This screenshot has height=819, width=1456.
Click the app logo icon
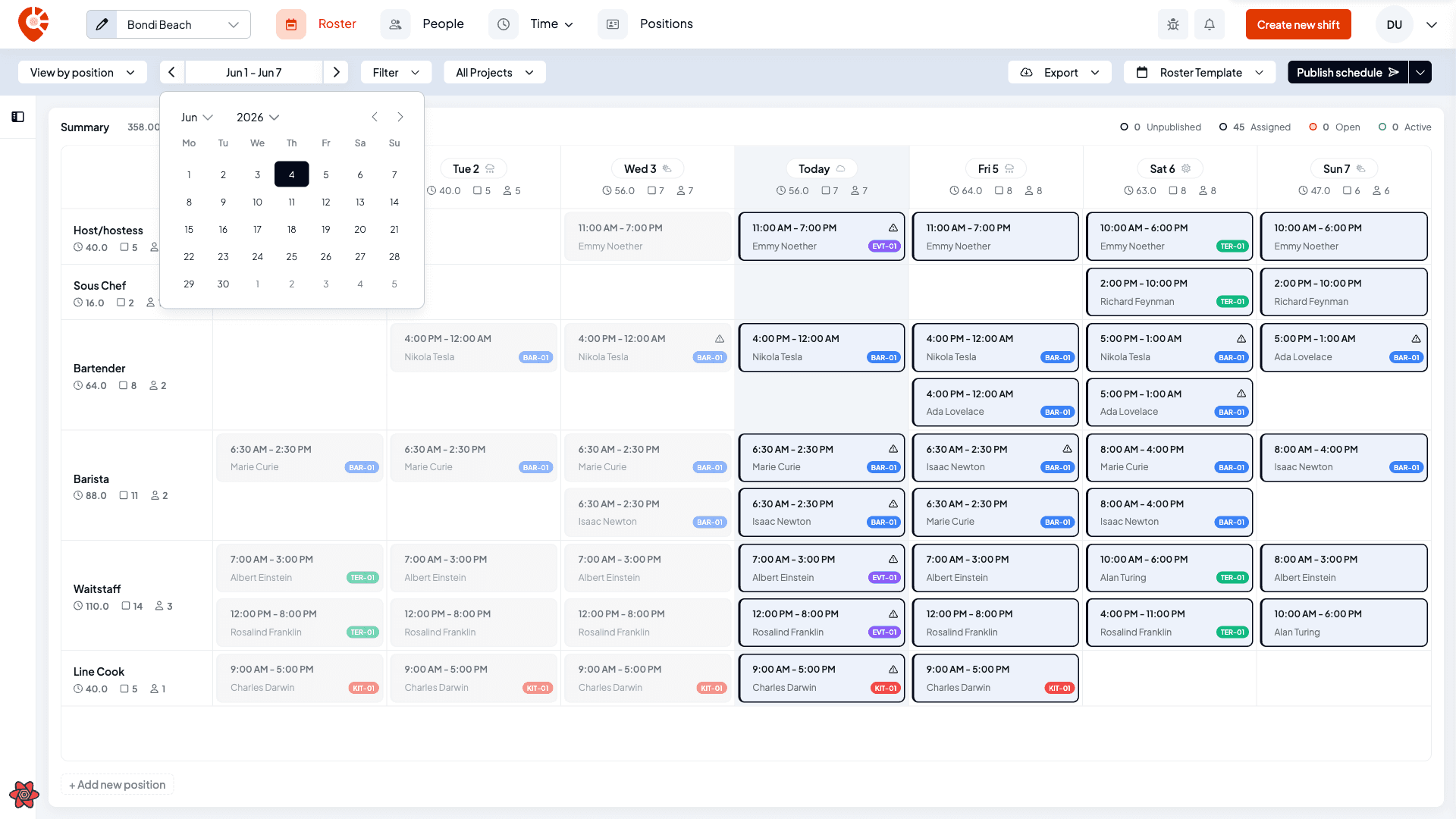click(x=34, y=24)
